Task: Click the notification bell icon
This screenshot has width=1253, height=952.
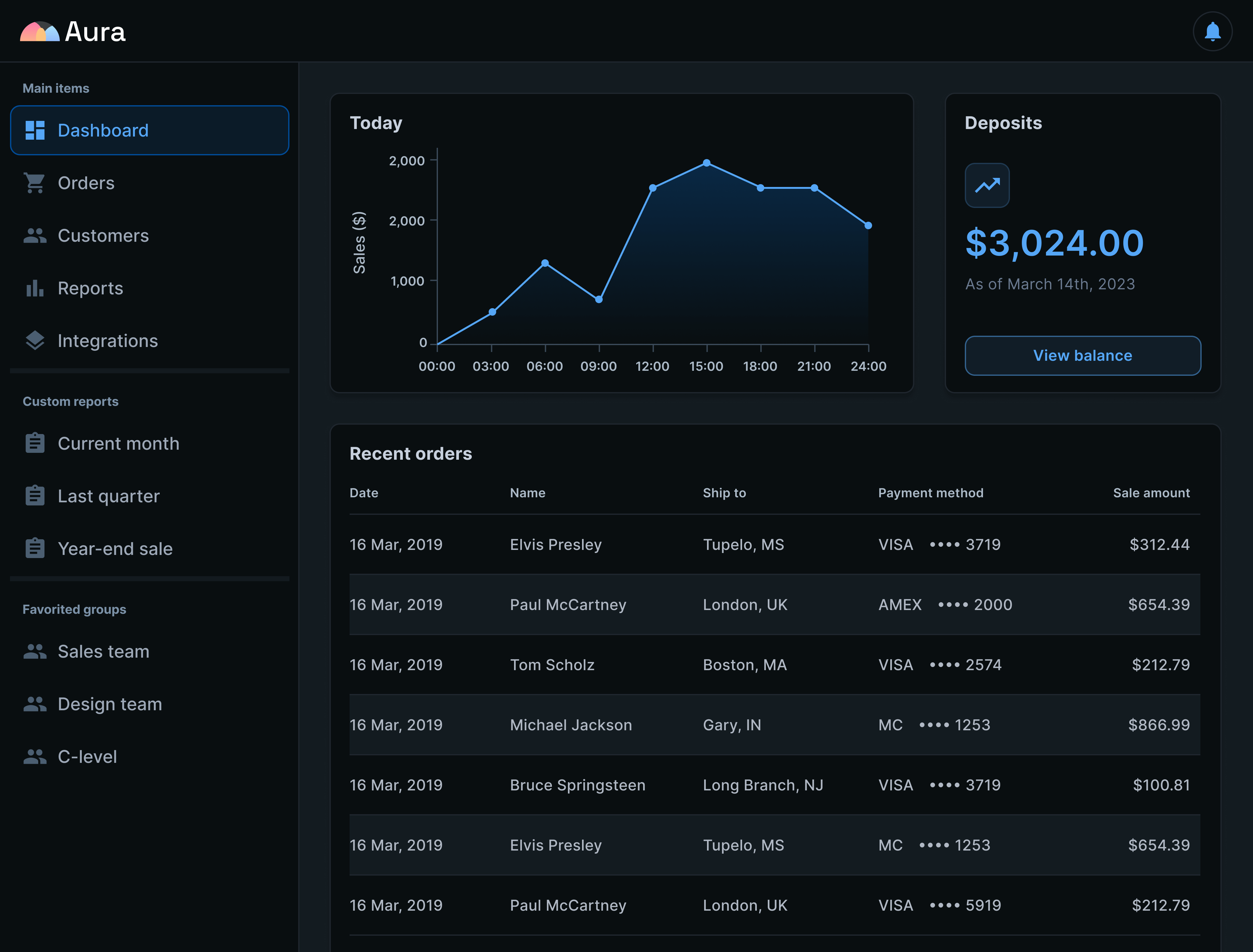Action: tap(1212, 32)
